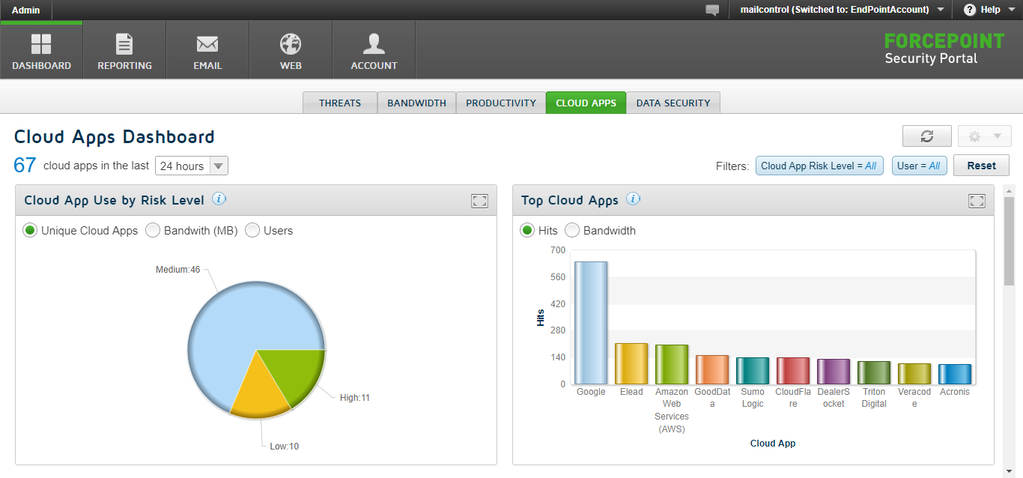Viewport: 1023px width, 478px height.
Task: Open the gear settings menu
Action: coord(985,136)
